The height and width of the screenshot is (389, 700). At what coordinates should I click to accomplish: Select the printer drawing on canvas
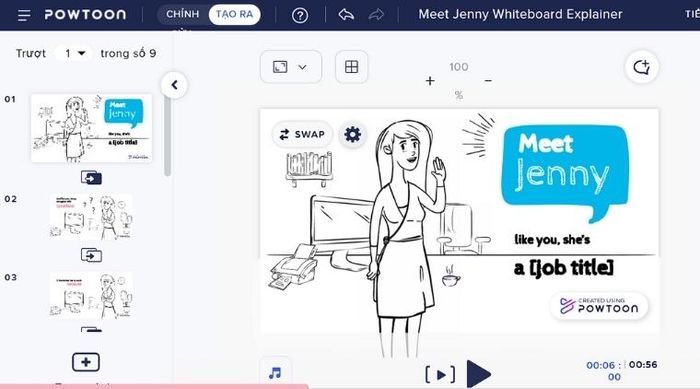pyautogui.click(x=294, y=267)
